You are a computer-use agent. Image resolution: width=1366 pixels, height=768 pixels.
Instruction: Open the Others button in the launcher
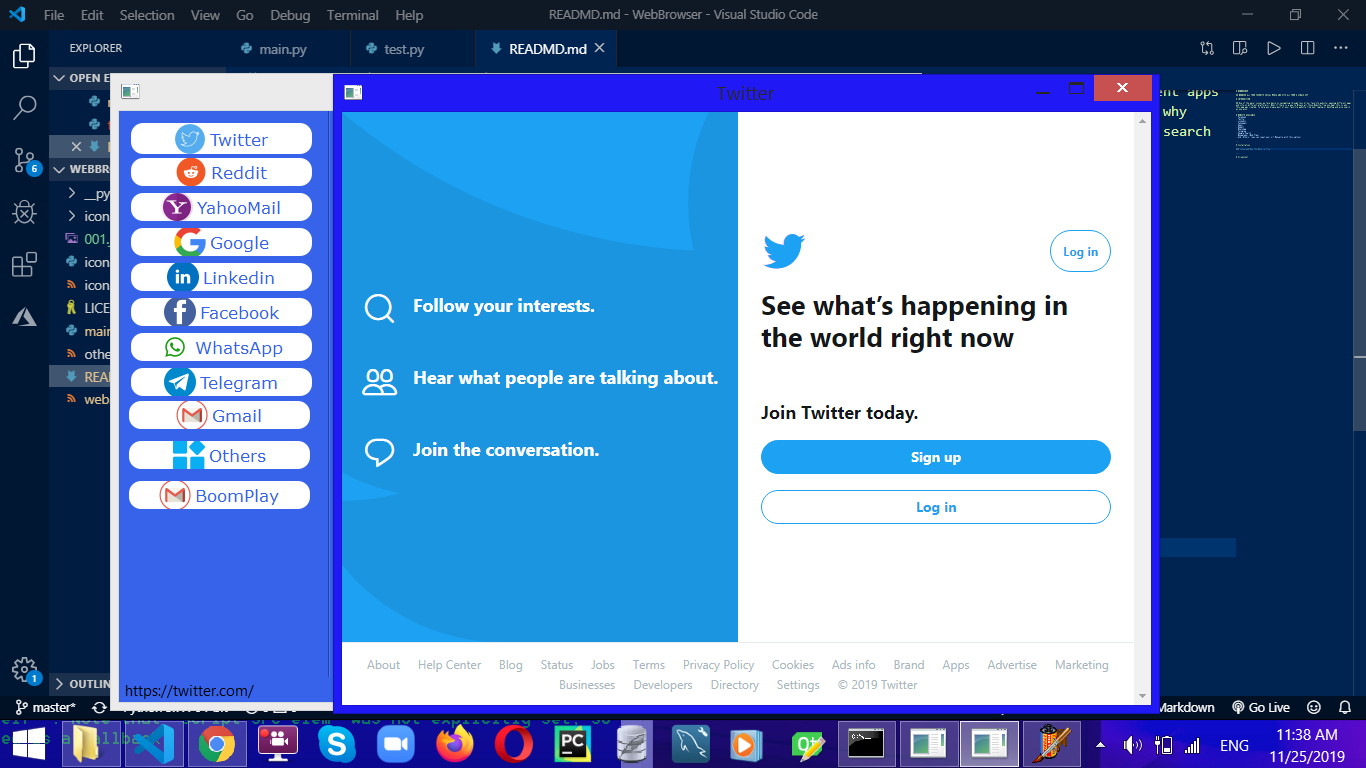pyautogui.click(x=219, y=455)
